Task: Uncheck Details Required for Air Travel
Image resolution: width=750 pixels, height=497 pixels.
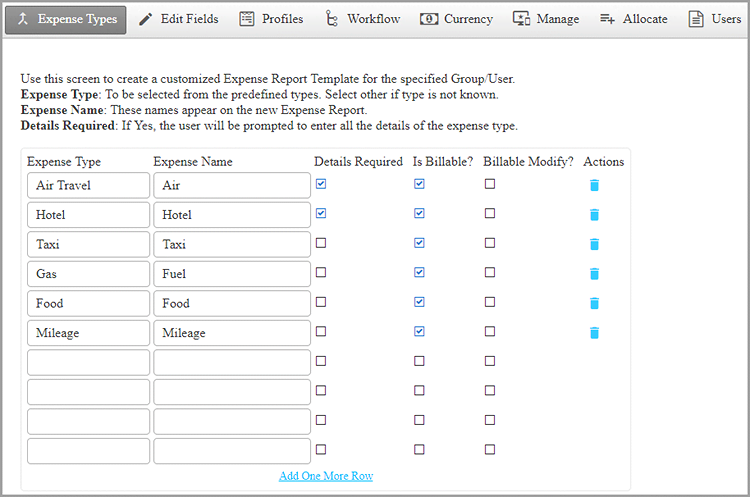Action: pyautogui.click(x=320, y=184)
